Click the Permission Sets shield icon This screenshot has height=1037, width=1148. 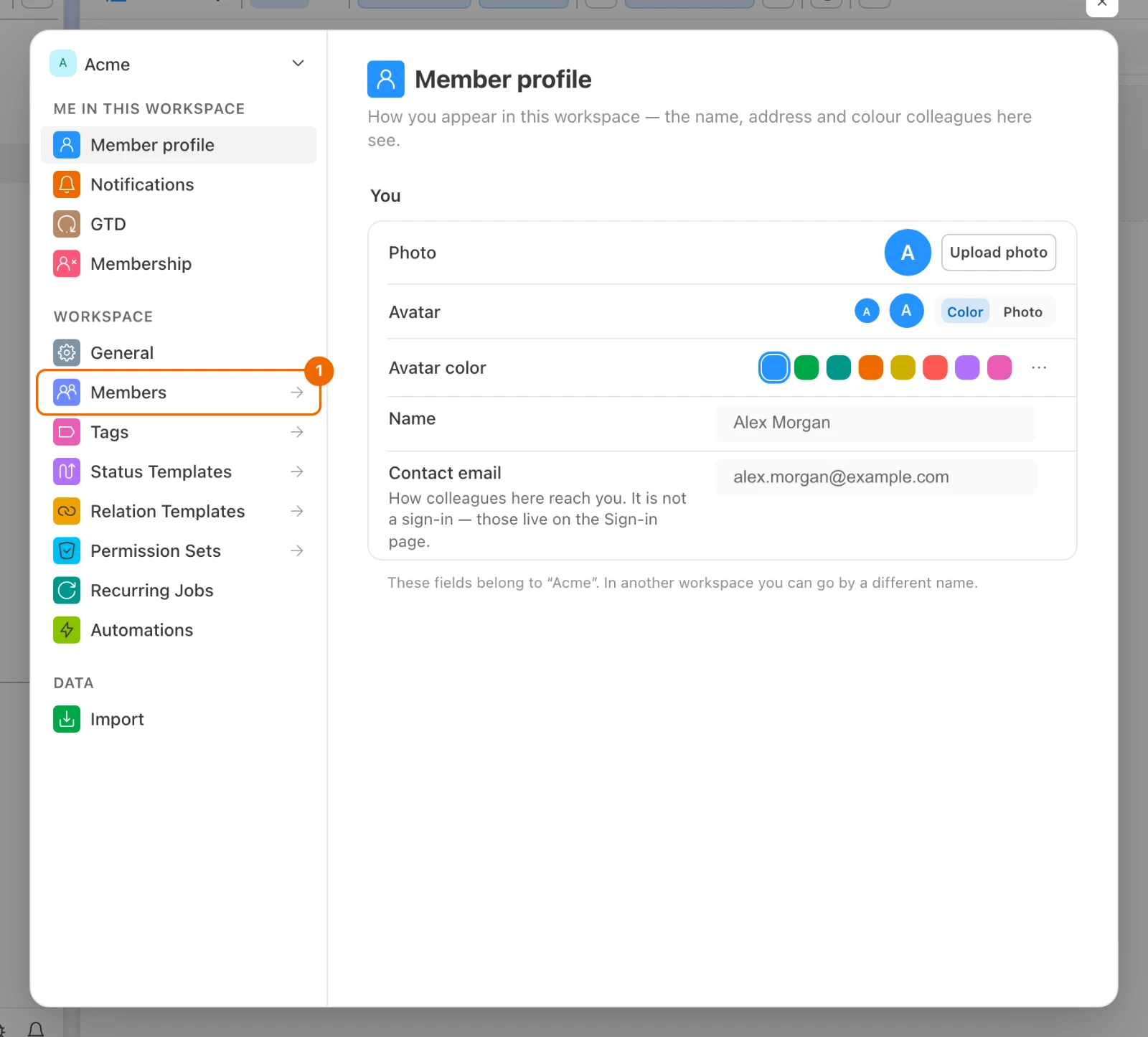pos(67,550)
